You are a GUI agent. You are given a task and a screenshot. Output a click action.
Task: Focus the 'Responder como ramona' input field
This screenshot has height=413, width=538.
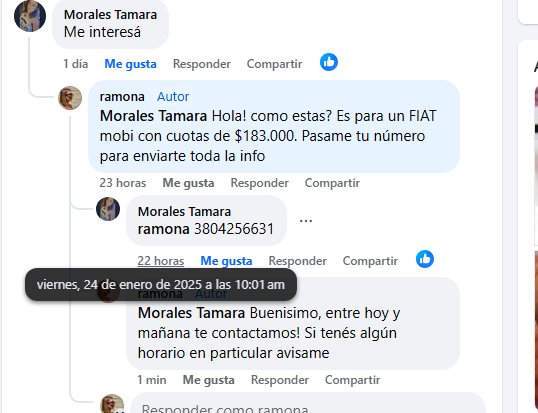308,405
